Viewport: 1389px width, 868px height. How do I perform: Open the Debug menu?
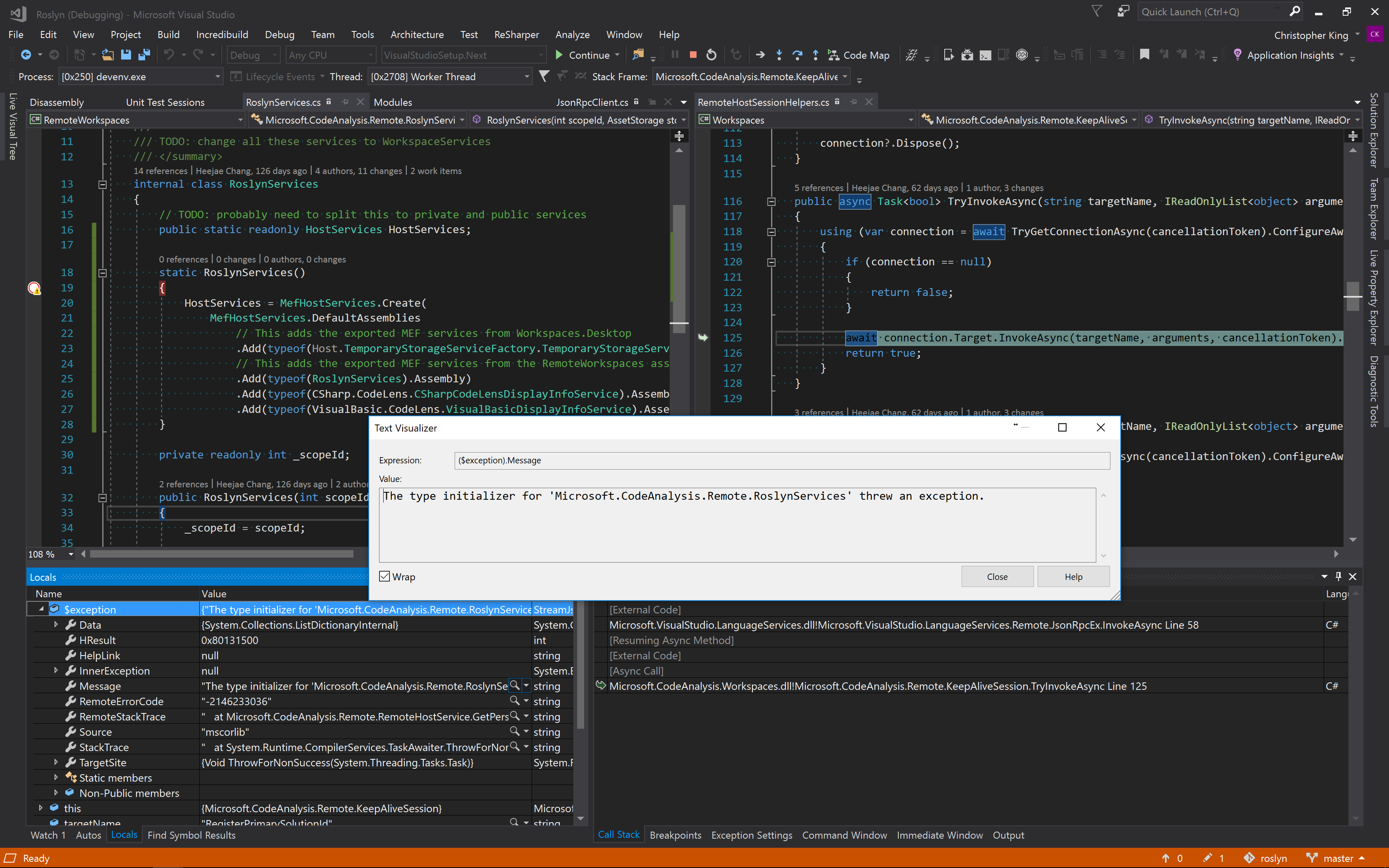click(x=279, y=34)
